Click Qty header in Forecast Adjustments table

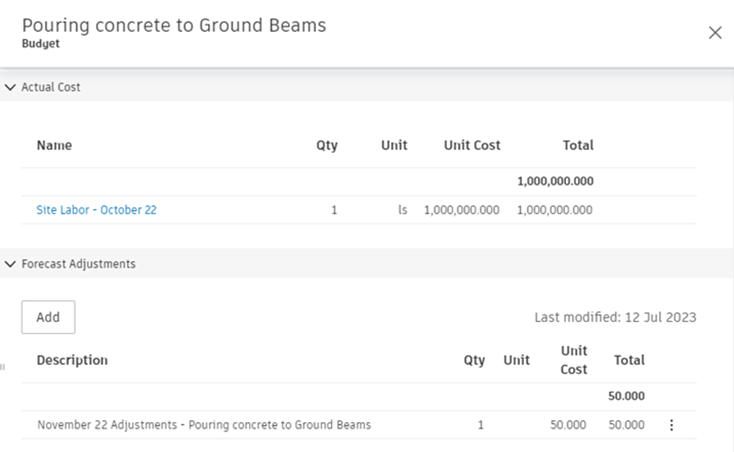click(474, 361)
